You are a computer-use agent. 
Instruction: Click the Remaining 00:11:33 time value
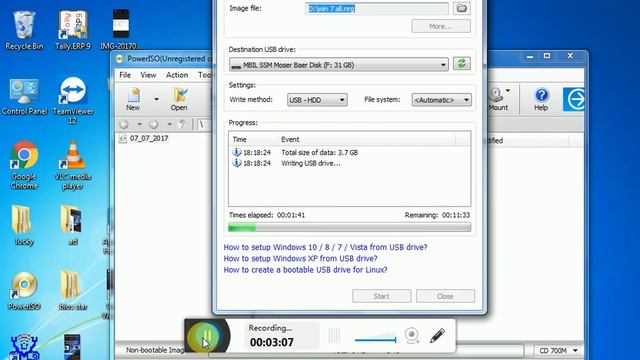pyautogui.click(x=456, y=215)
